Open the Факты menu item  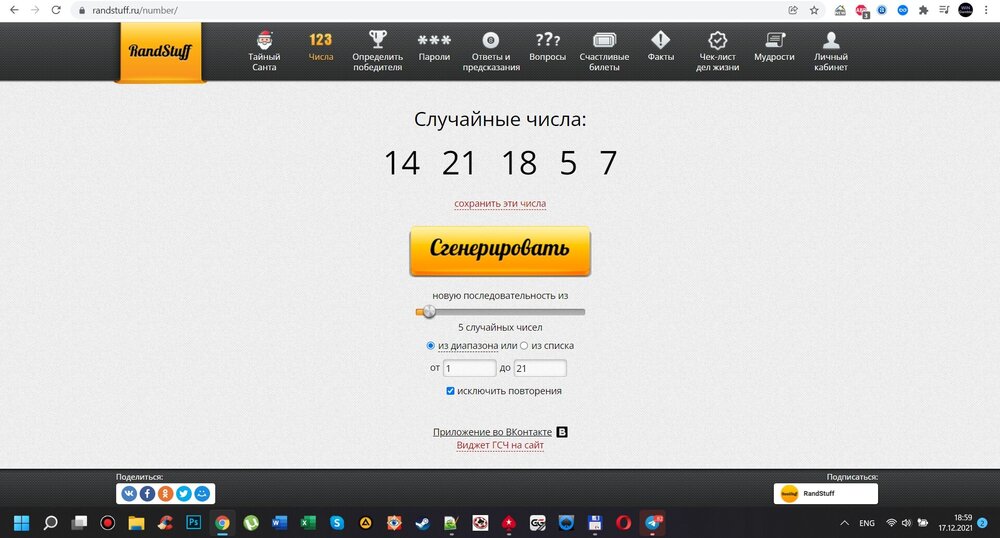pyautogui.click(x=660, y=50)
